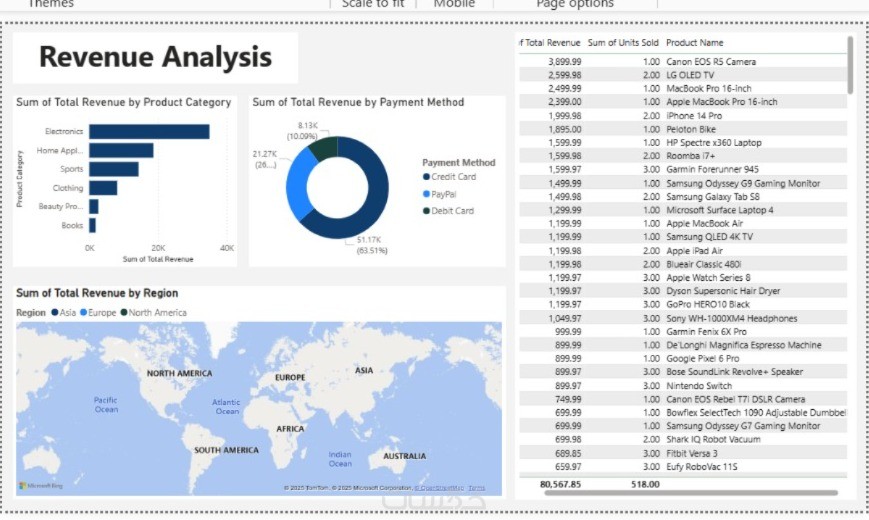Select Samsung Odyssey G7 Gaming Monitor row
The image size is (869, 520).
click(683, 426)
